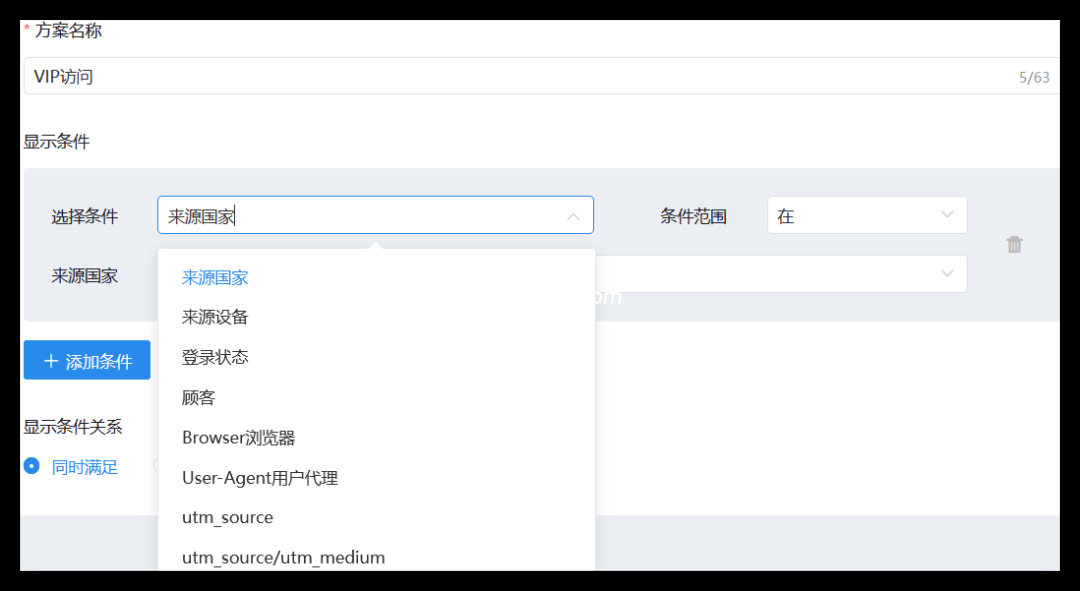This screenshot has width=1080, height=591.
Task: Click the 方案名称 input field
Action: click(x=541, y=76)
